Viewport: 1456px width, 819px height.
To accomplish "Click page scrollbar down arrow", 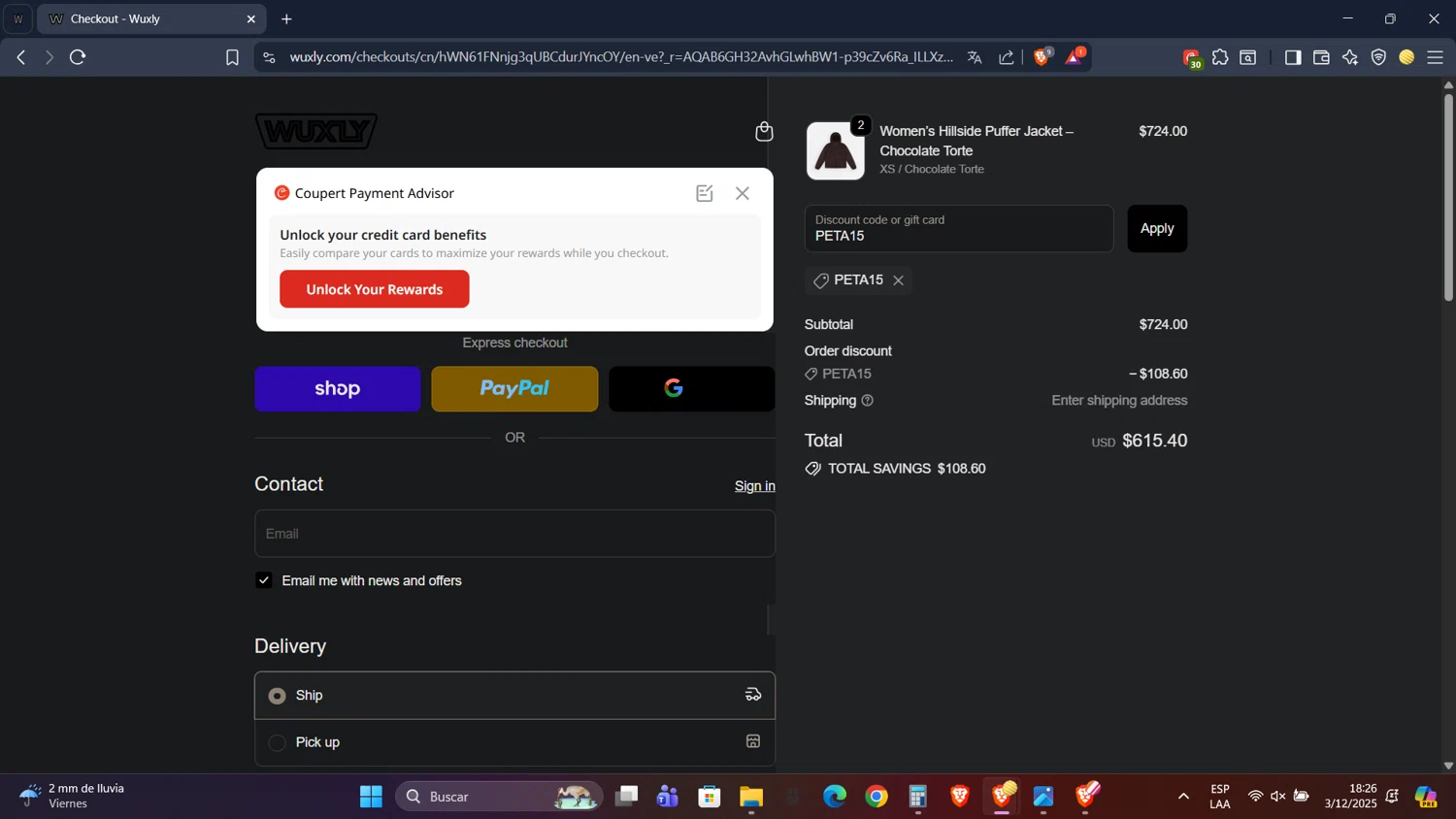I will point(1448,766).
